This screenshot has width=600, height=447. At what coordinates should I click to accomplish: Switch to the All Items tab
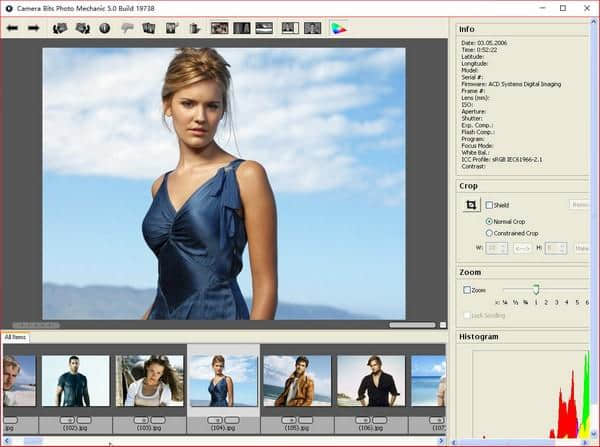point(16,337)
